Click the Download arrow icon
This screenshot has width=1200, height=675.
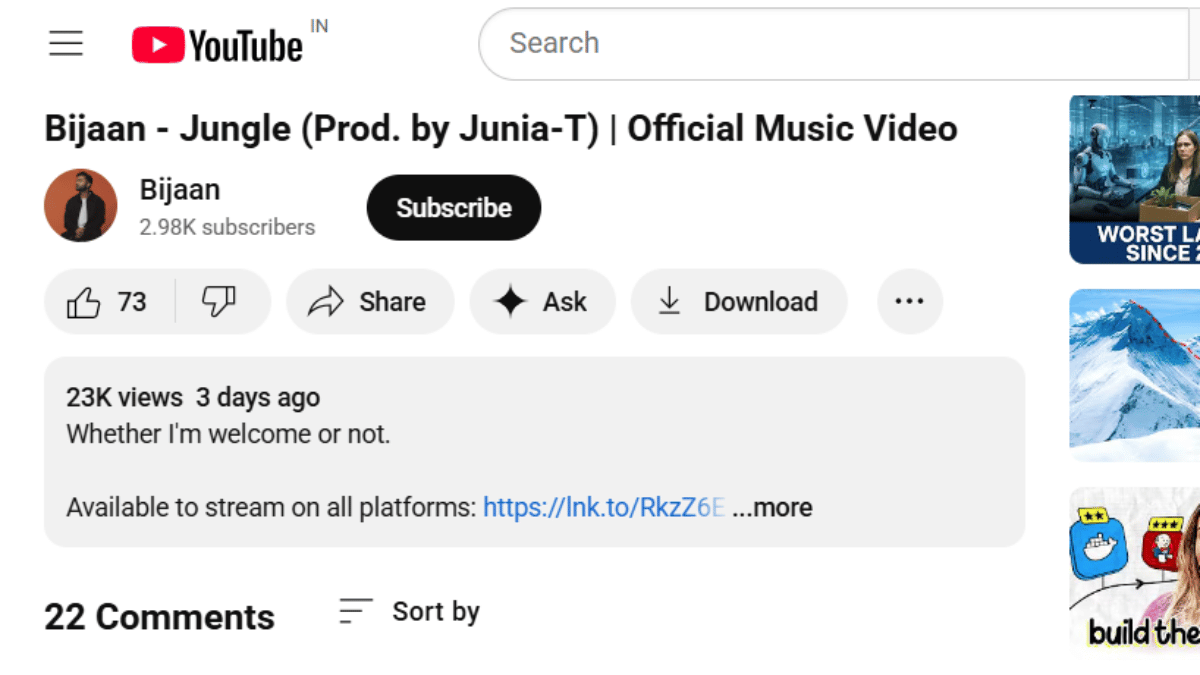click(670, 302)
